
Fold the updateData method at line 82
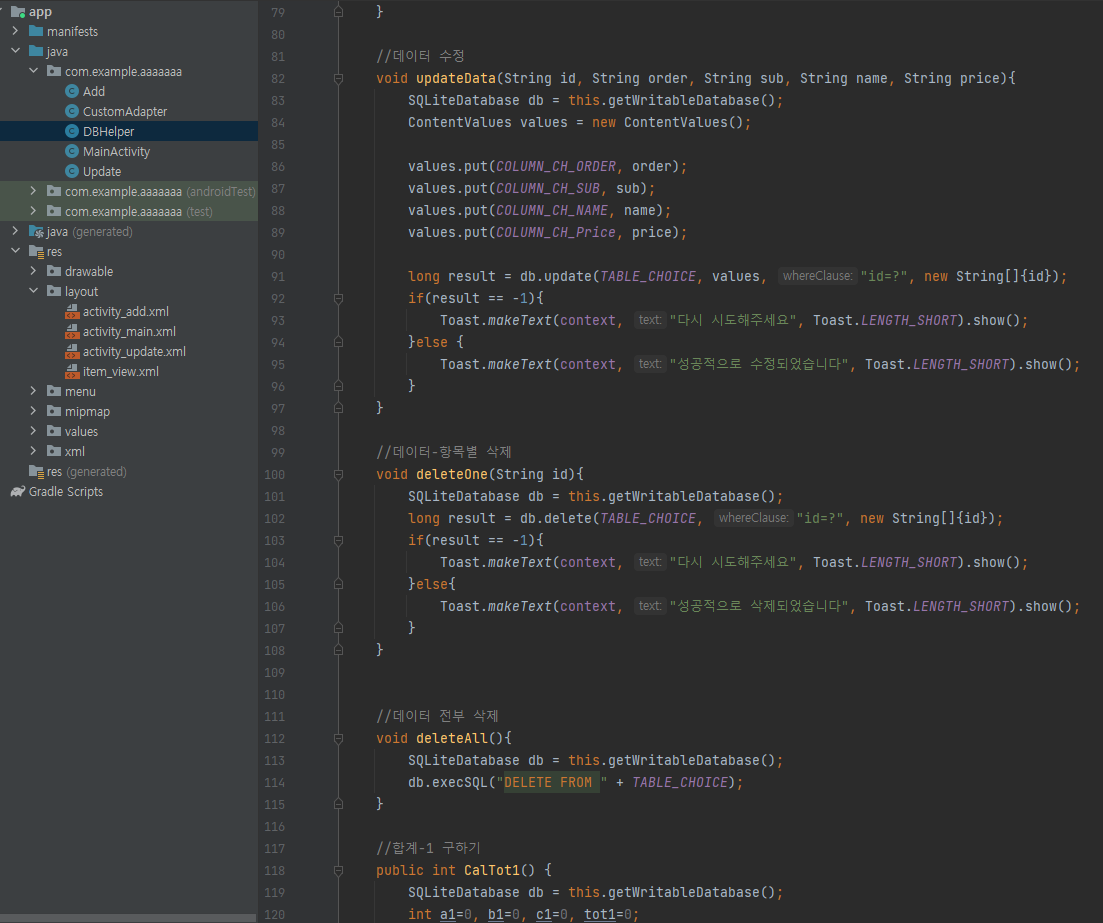pos(338,79)
